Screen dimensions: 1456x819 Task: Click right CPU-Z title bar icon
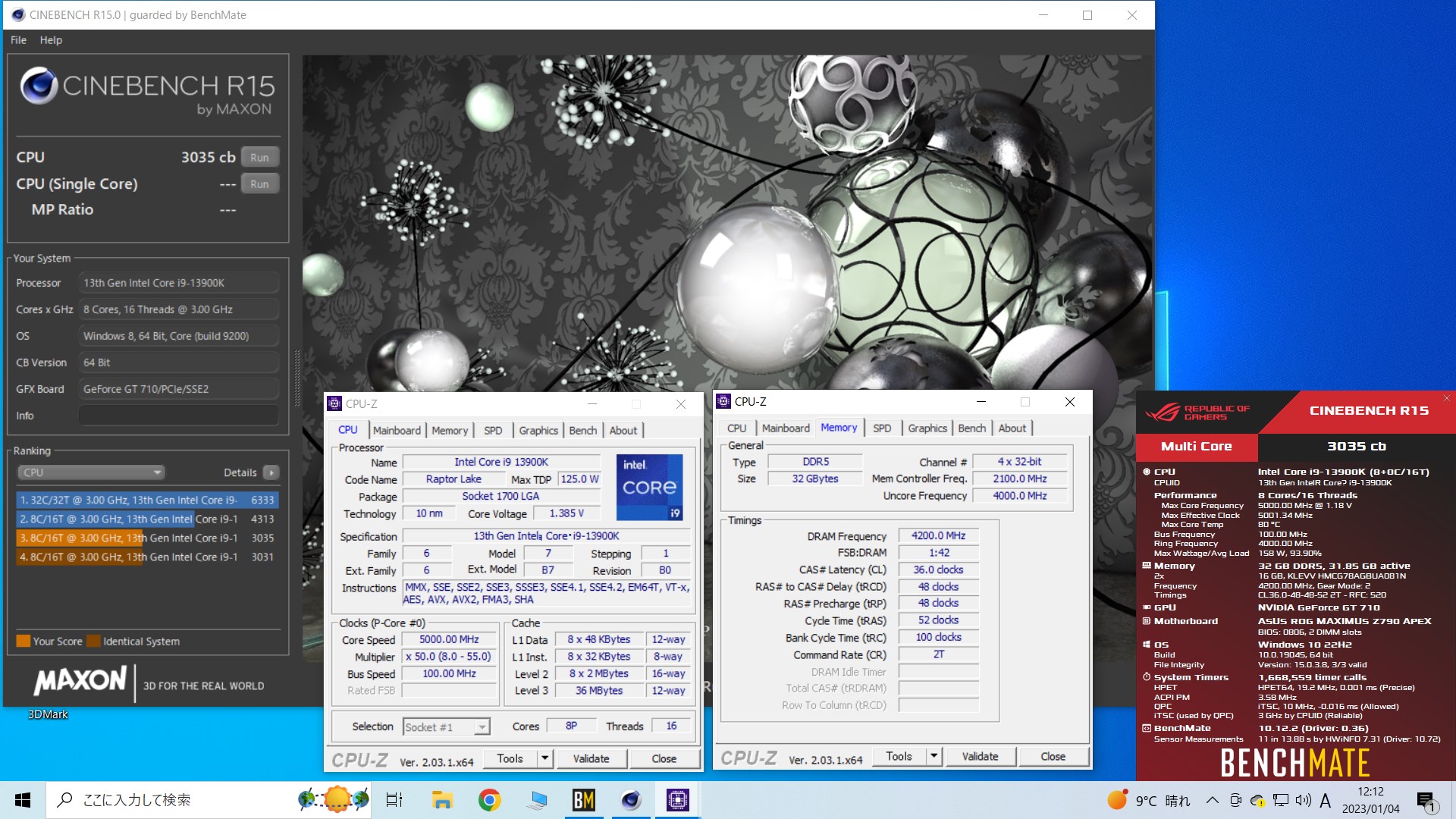723,401
